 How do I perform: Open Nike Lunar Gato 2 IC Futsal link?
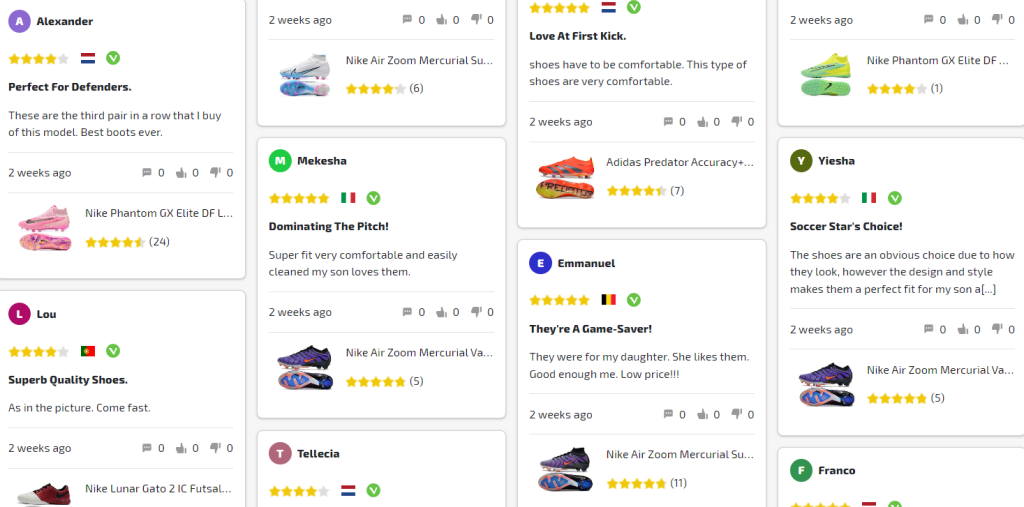click(159, 489)
